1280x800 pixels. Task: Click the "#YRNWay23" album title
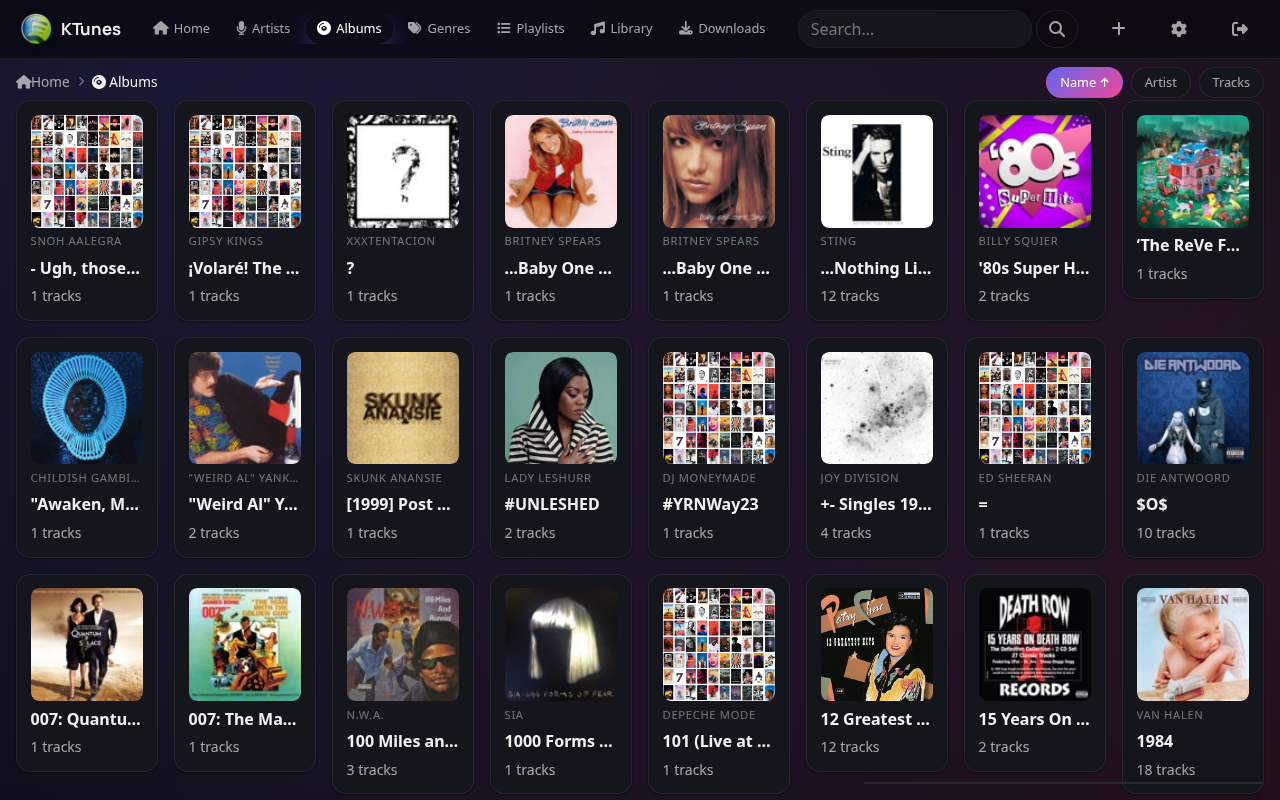click(710, 505)
